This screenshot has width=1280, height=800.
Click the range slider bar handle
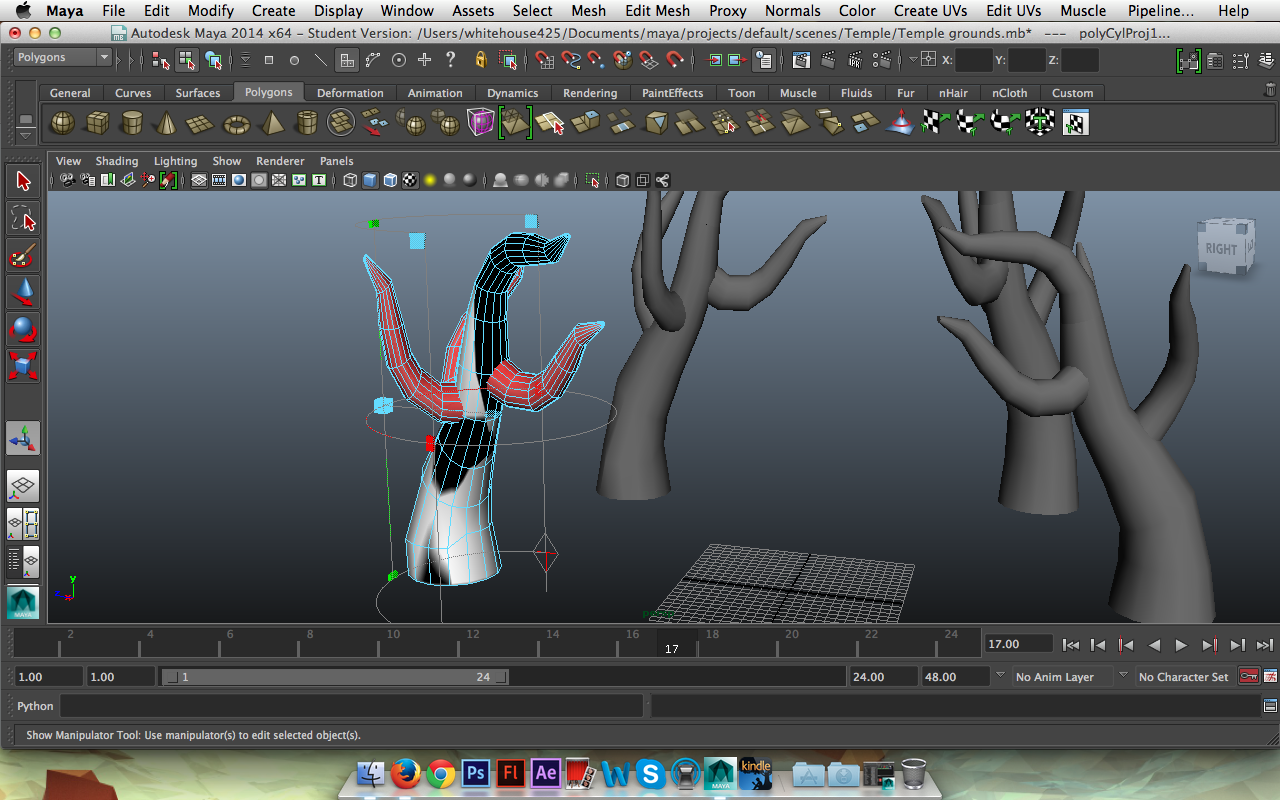tap(335, 677)
